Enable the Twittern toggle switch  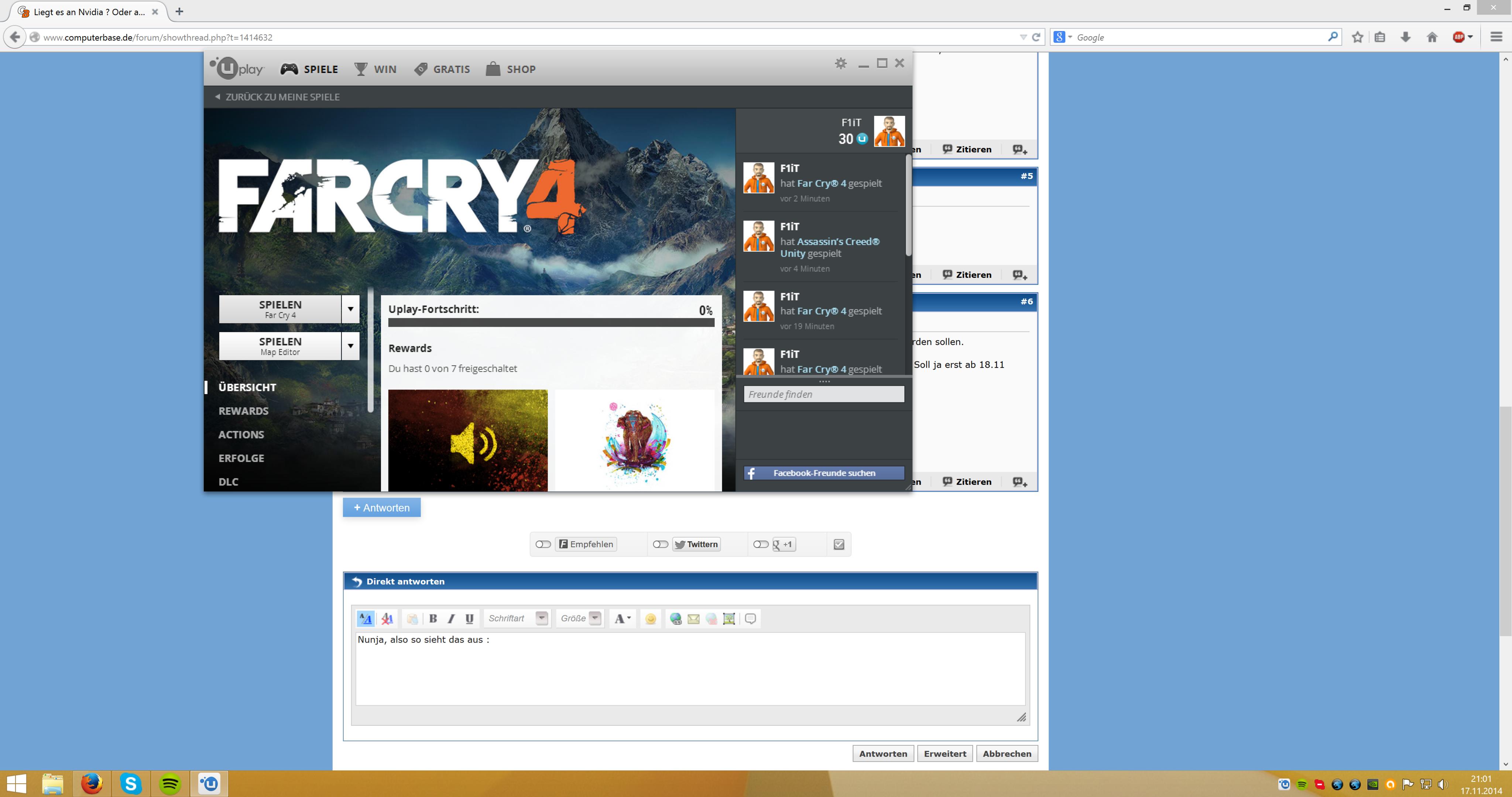coord(660,544)
